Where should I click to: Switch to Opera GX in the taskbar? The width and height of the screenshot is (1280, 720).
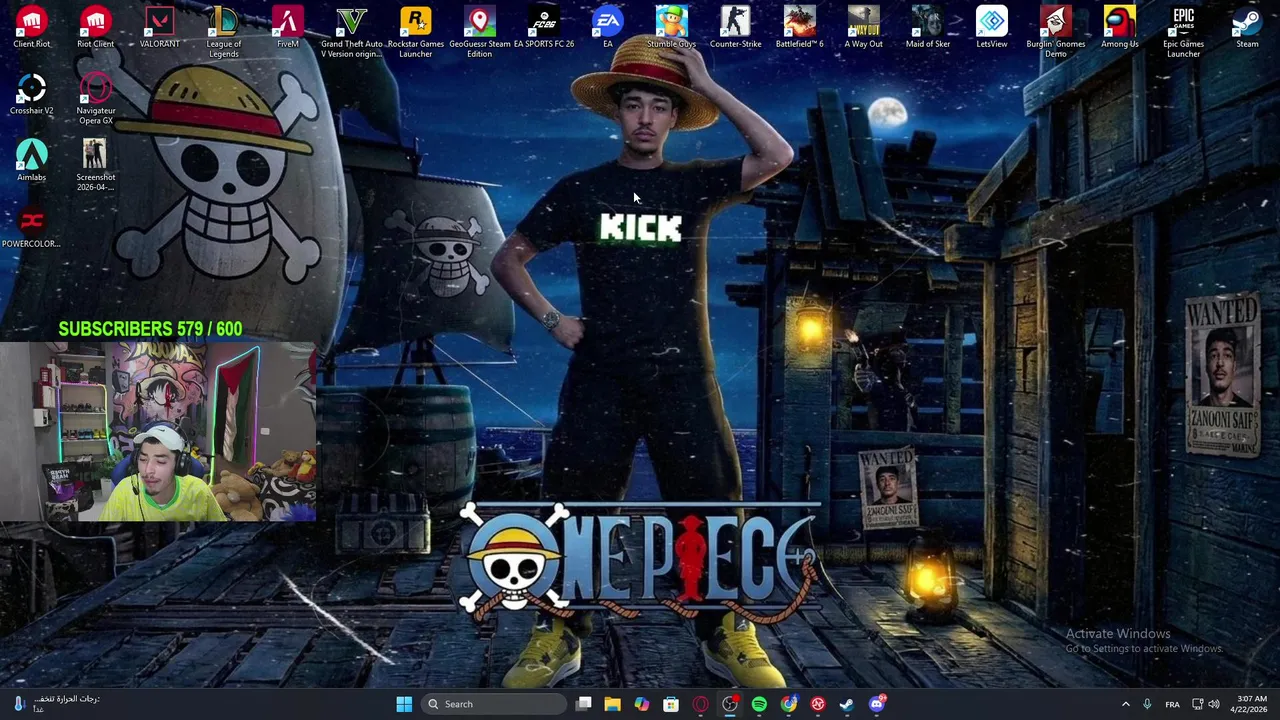700,704
